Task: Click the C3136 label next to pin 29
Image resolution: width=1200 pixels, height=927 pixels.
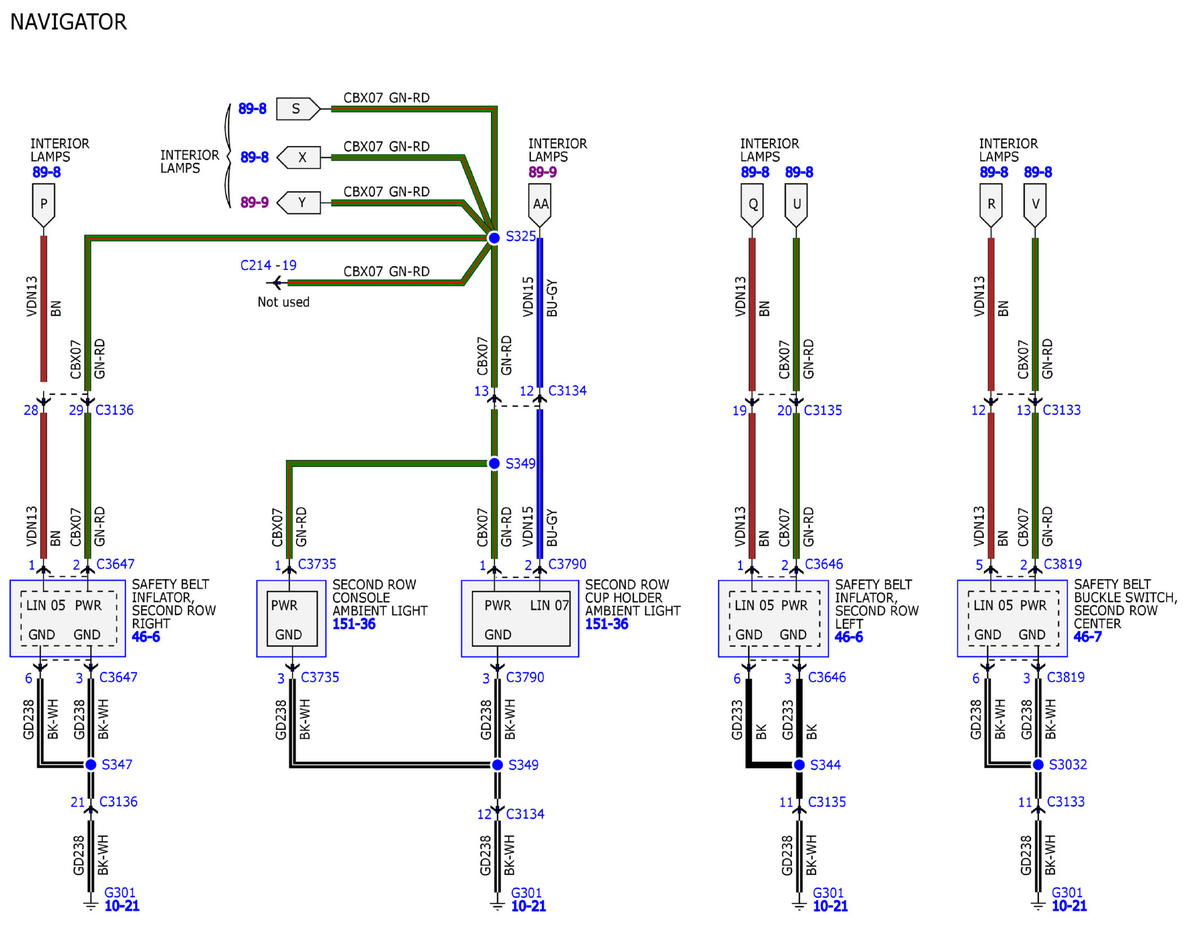Action: point(114,410)
